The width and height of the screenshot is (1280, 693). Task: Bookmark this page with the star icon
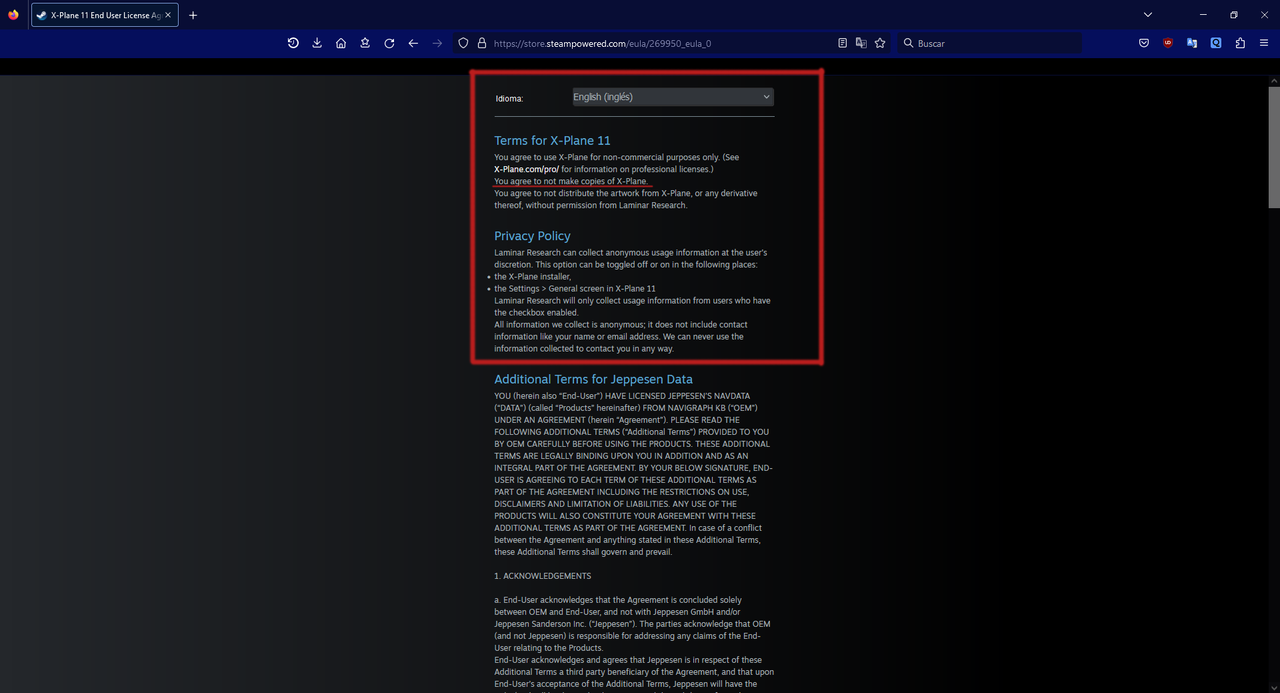tap(880, 43)
